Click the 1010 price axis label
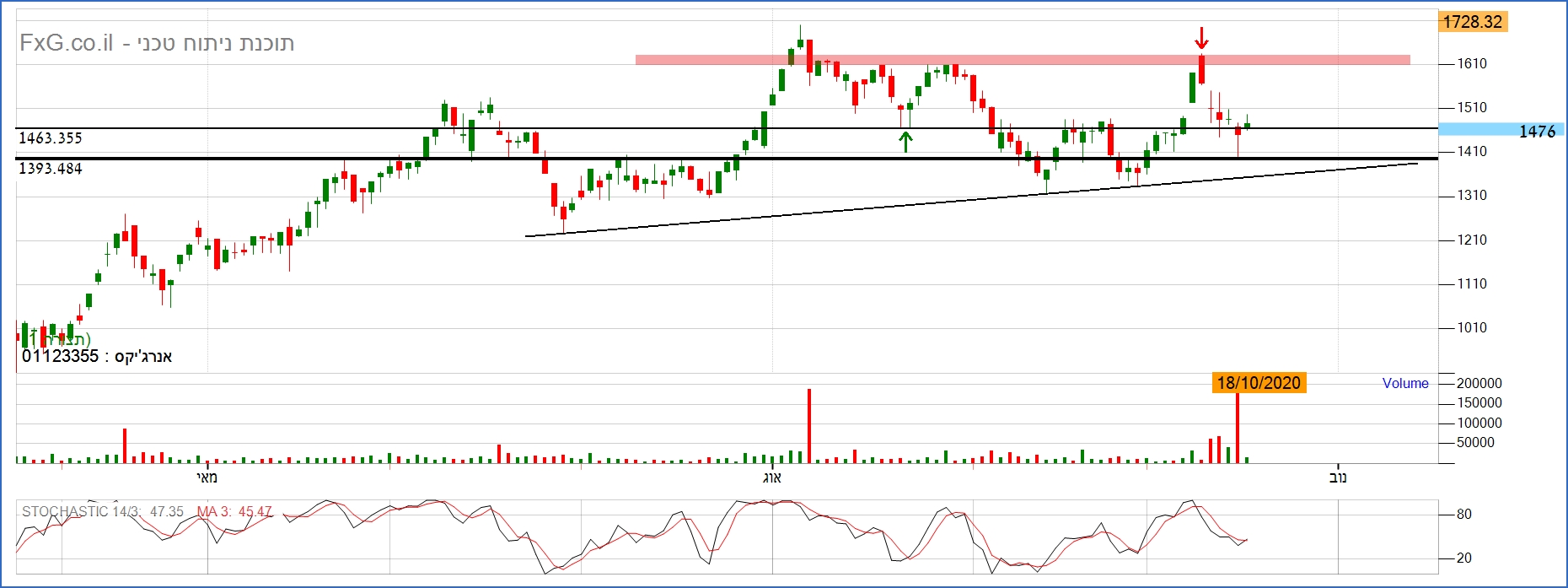This screenshot has height=588, width=1568. (x=1473, y=327)
